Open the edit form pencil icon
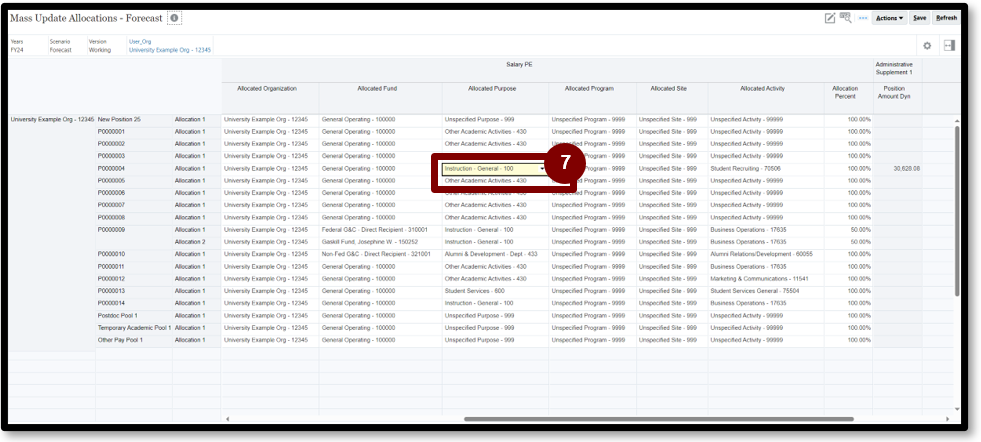Screen dimensions: 981x442 point(830,18)
